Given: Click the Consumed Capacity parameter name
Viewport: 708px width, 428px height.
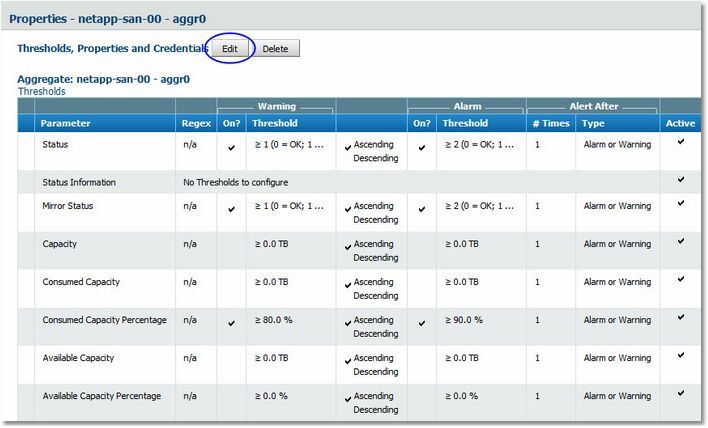Looking at the screenshot, I should coord(81,282).
